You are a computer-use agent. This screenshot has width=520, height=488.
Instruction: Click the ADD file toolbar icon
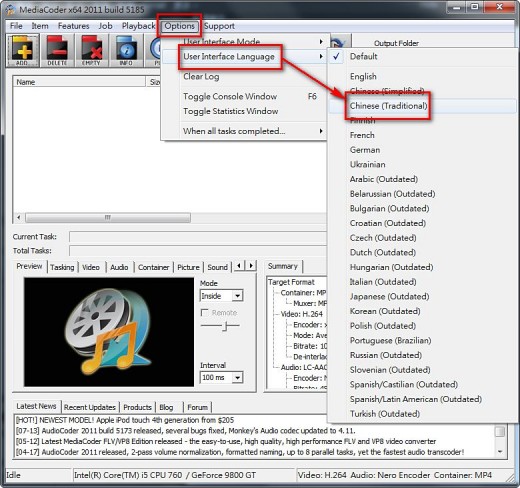(x=22, y=51)
